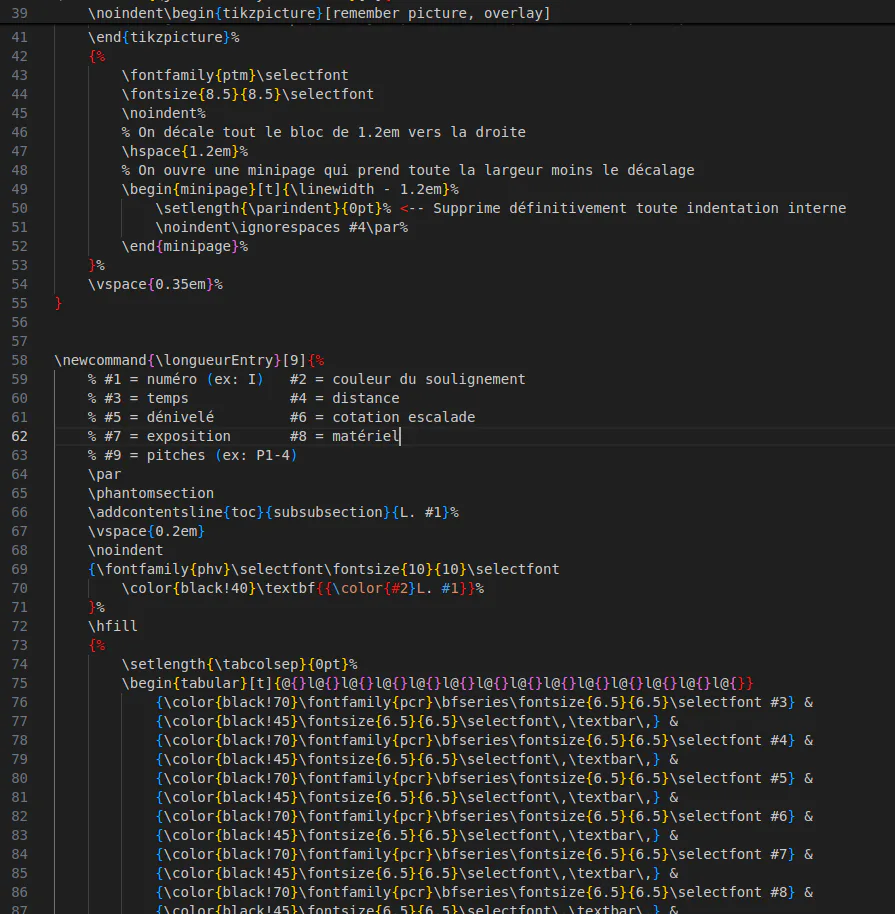Click line number 75 in the gutter
Viewport: 895px width, 914px height.
point(19,683)
